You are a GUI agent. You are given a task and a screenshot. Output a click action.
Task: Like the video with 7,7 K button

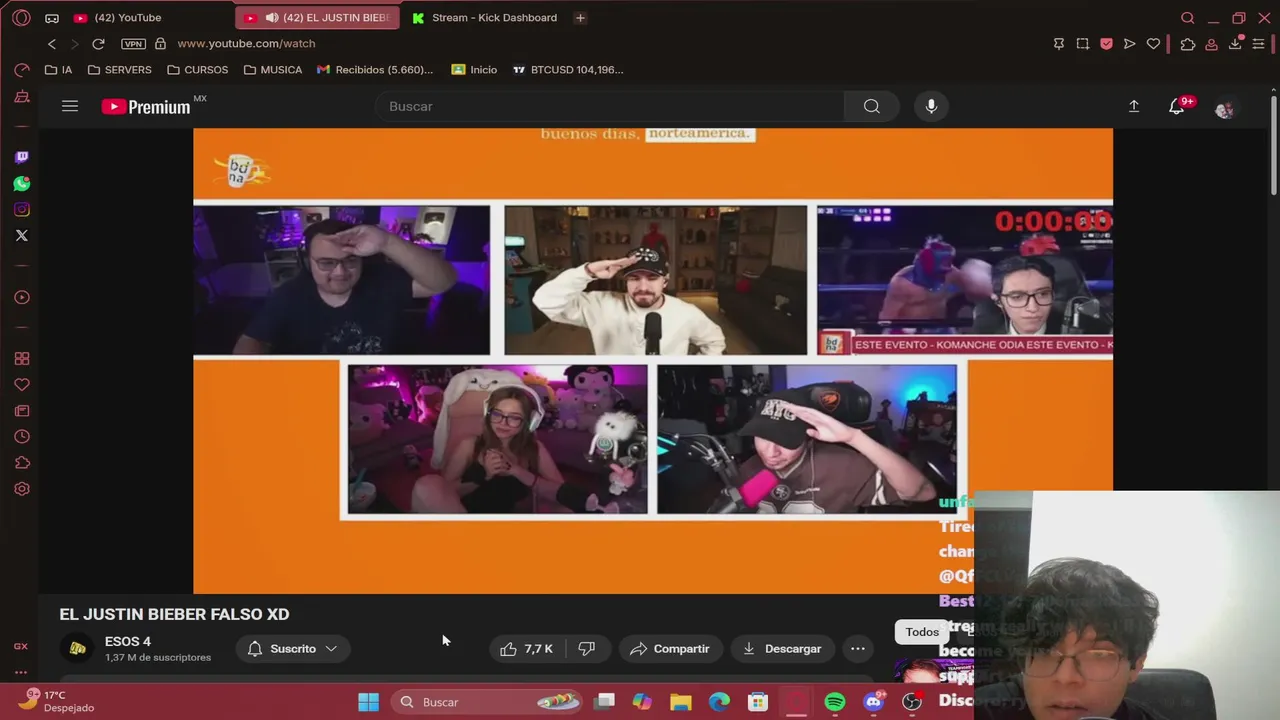(527, 649)
